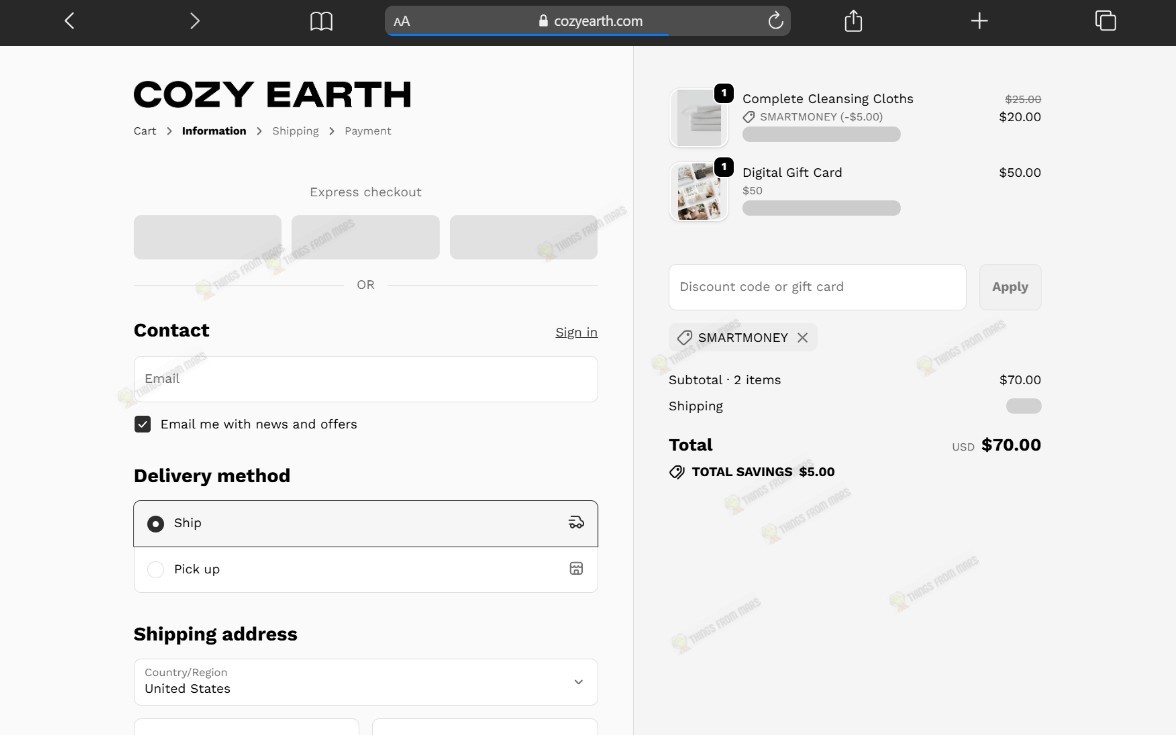Open the Safari bookmarks book icon
This screenshot has height=735, width=1176.
(x=321, y=21)
